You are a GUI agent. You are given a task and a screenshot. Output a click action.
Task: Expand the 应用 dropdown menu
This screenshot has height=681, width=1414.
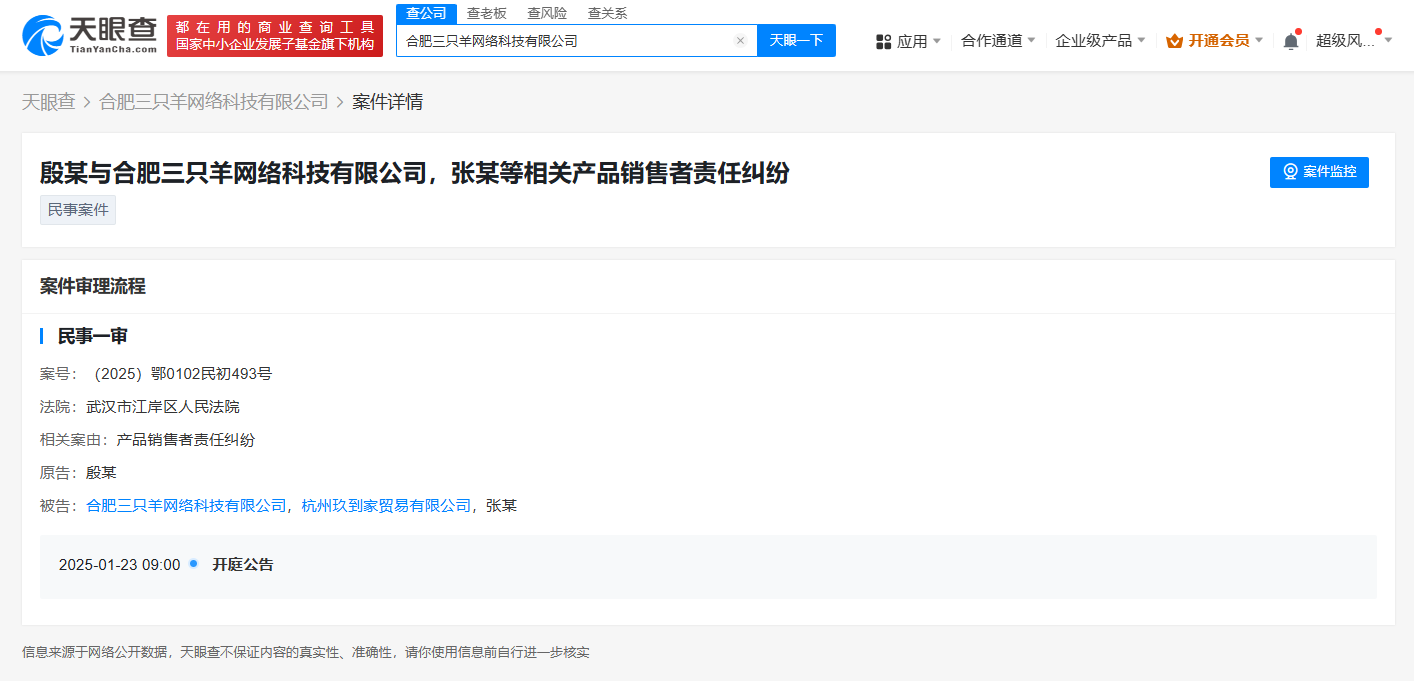coord(936,41)
